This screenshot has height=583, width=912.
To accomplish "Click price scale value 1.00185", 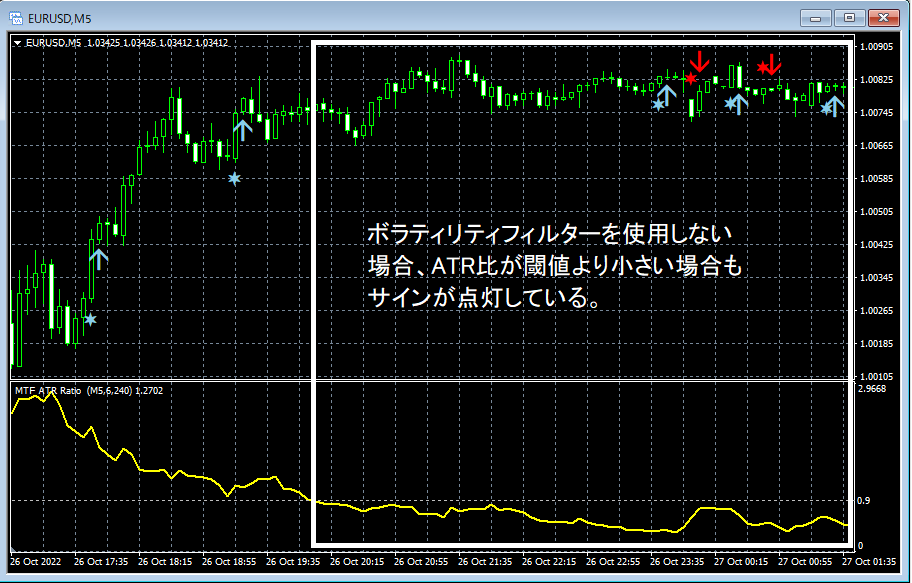I will point(876,344).
